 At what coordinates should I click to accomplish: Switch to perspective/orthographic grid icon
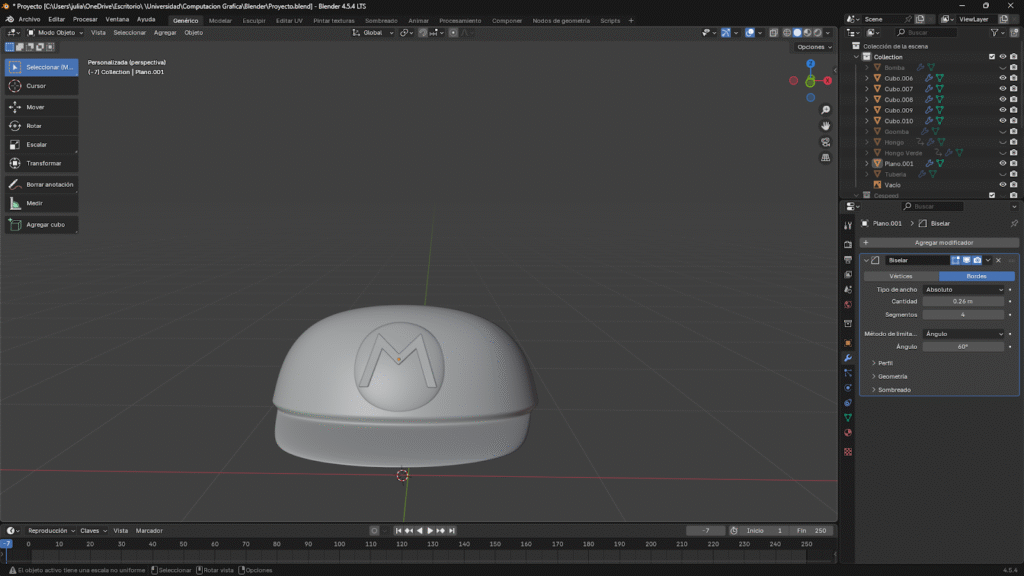pos(826,158)
